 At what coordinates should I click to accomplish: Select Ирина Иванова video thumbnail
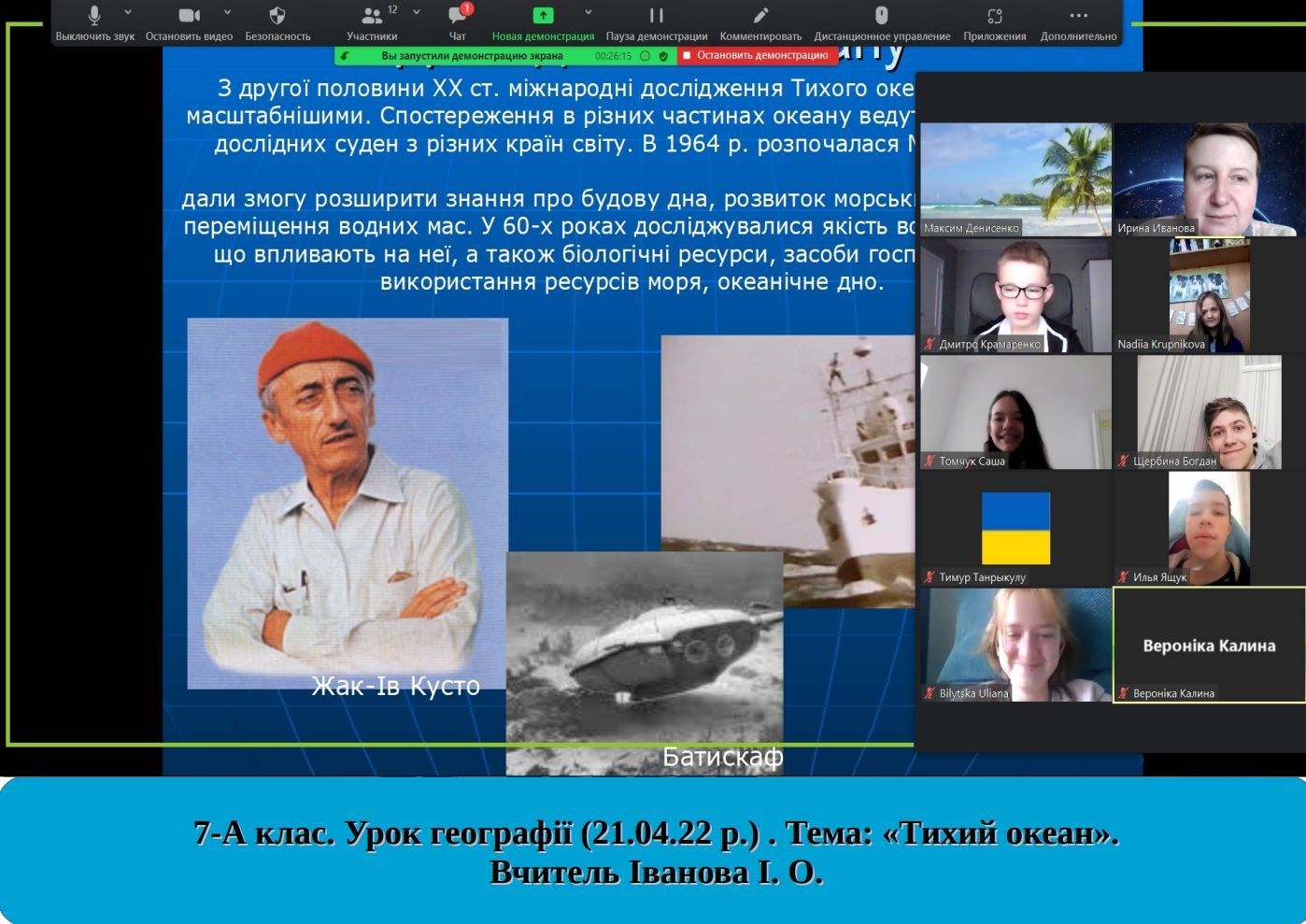[x=1209, y=178]
